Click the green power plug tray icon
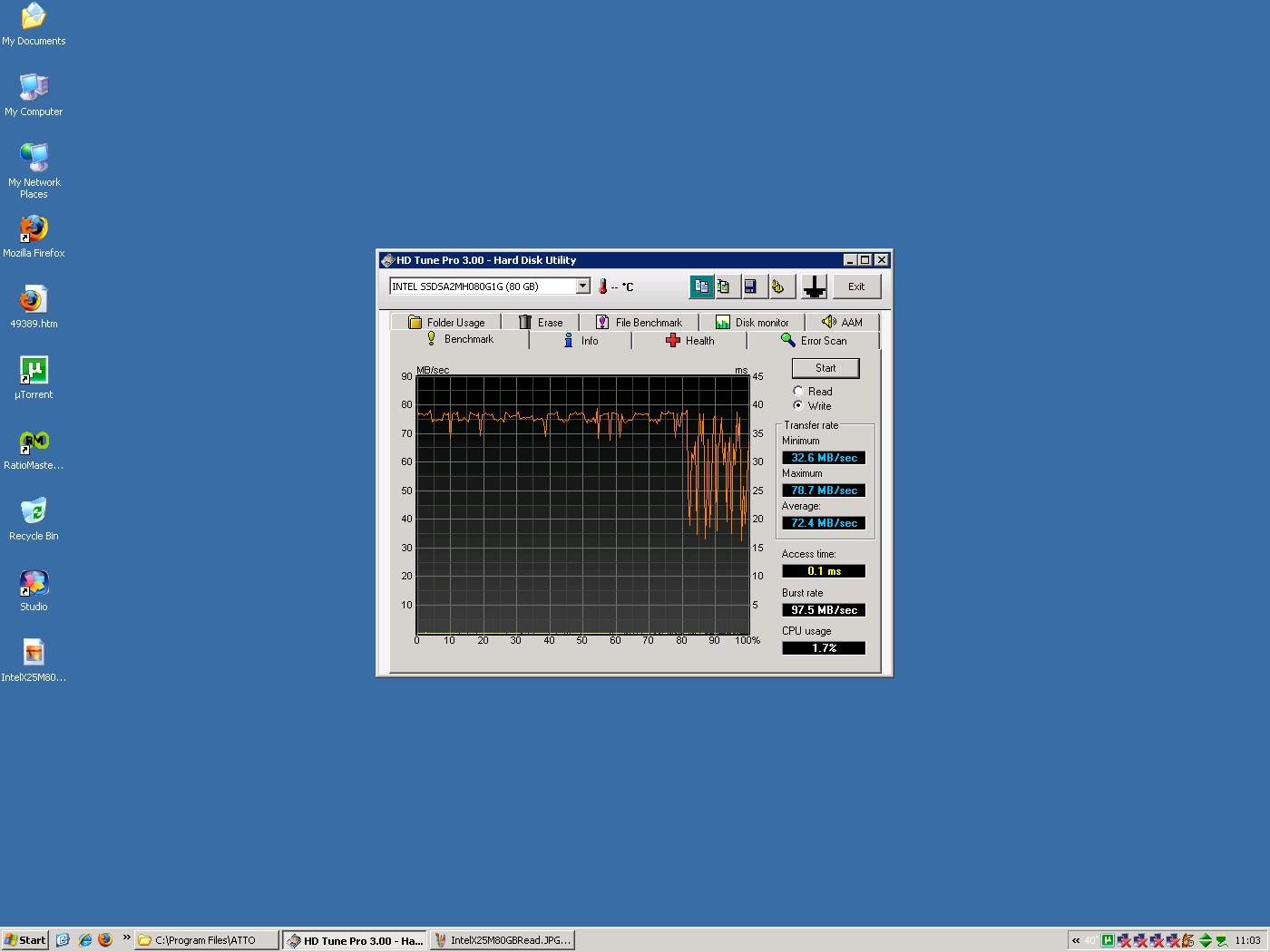The image size is (1270, 952). pyautogui.click(x=1221, y=941)
